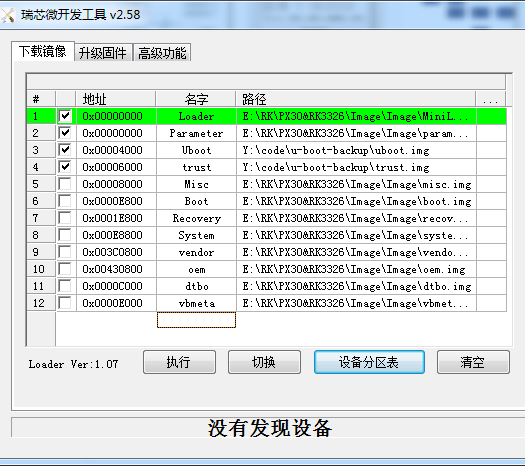Click the 路径 column header
525x466 pixels.
pyautogui.click(x=356, y=99)
